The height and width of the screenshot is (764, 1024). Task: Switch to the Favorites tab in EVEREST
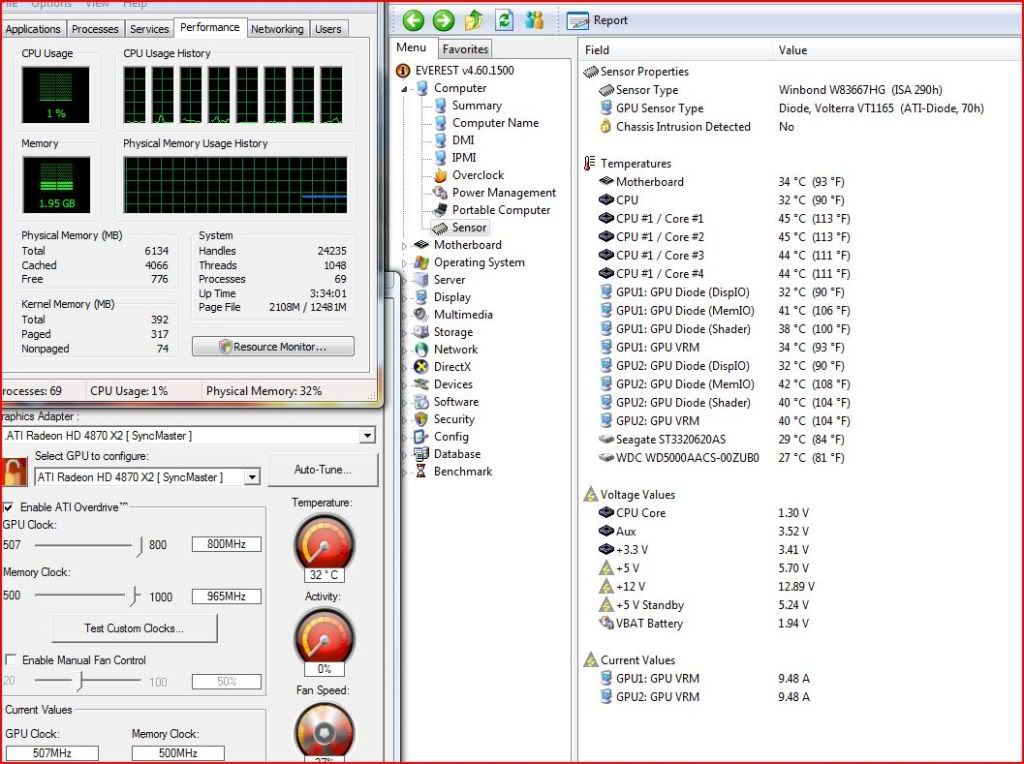(465, 49)
